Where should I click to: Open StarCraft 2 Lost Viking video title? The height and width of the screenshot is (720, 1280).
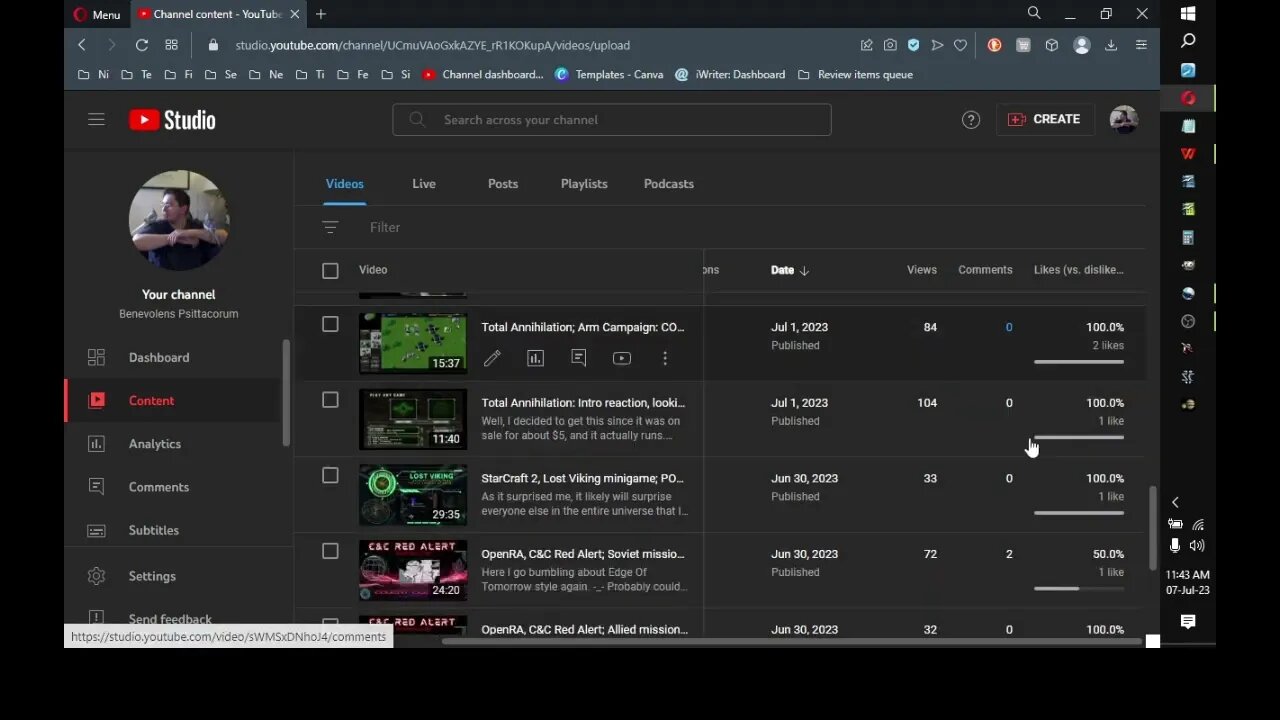(583, 478)
